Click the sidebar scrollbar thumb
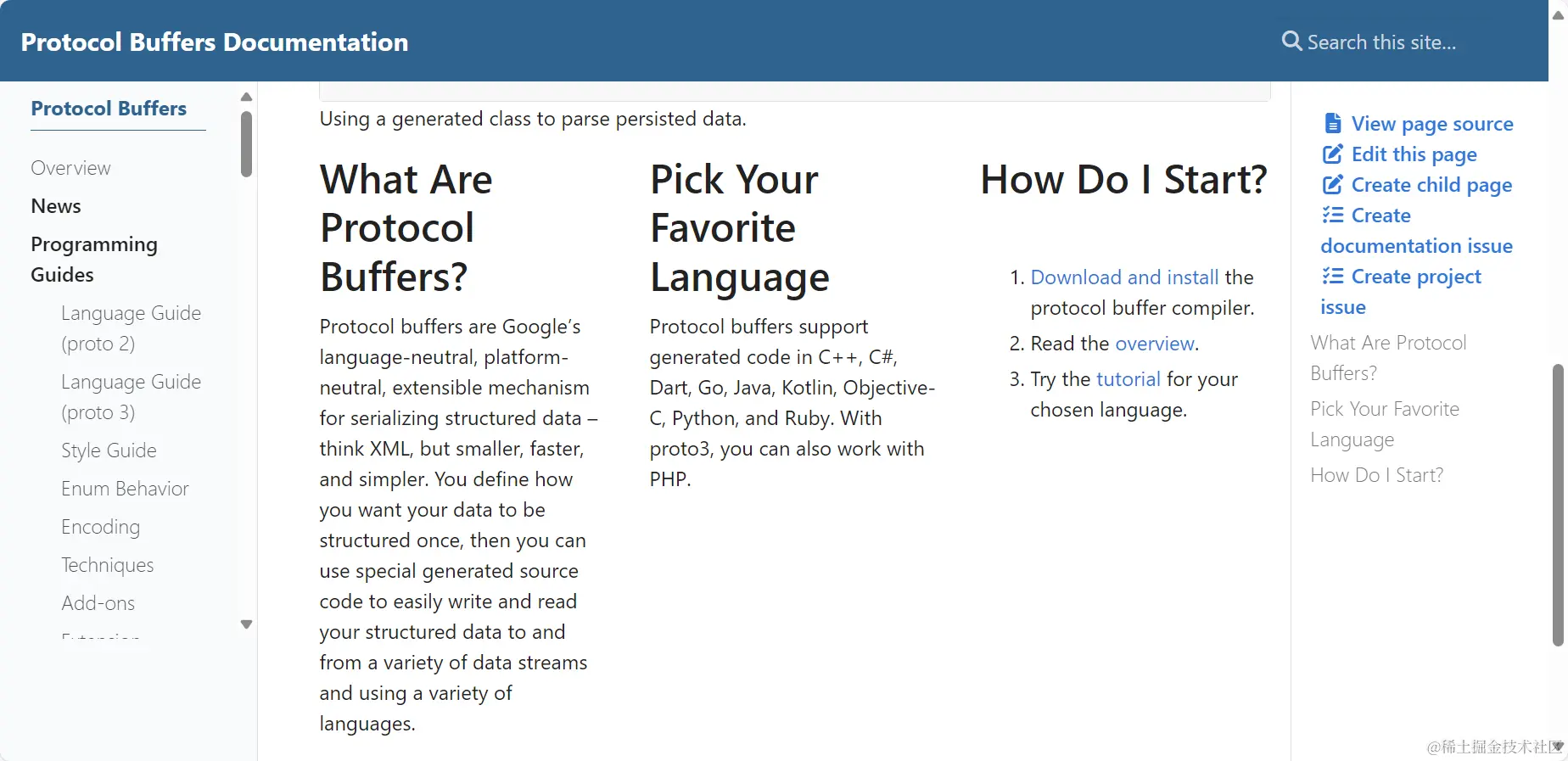 point(246,144)
